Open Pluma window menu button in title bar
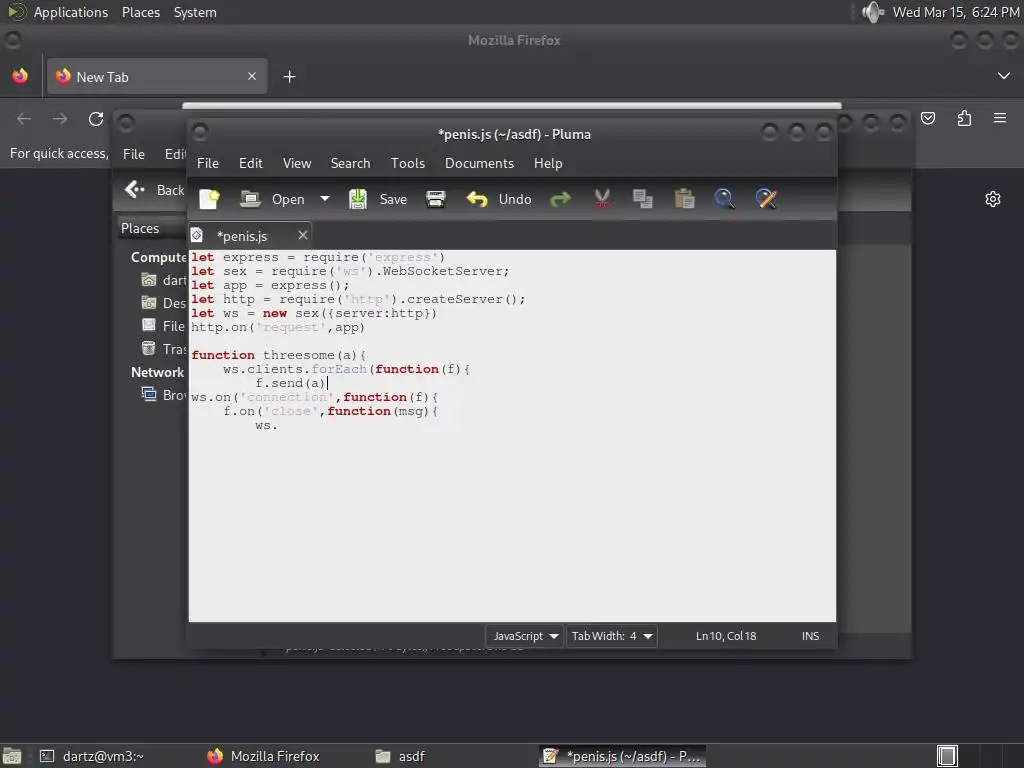 [x=200, y=133]
